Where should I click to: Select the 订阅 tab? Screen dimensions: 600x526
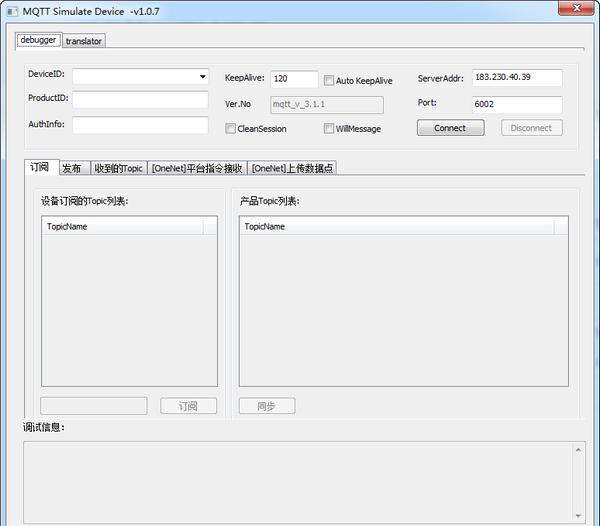(42, 167)
